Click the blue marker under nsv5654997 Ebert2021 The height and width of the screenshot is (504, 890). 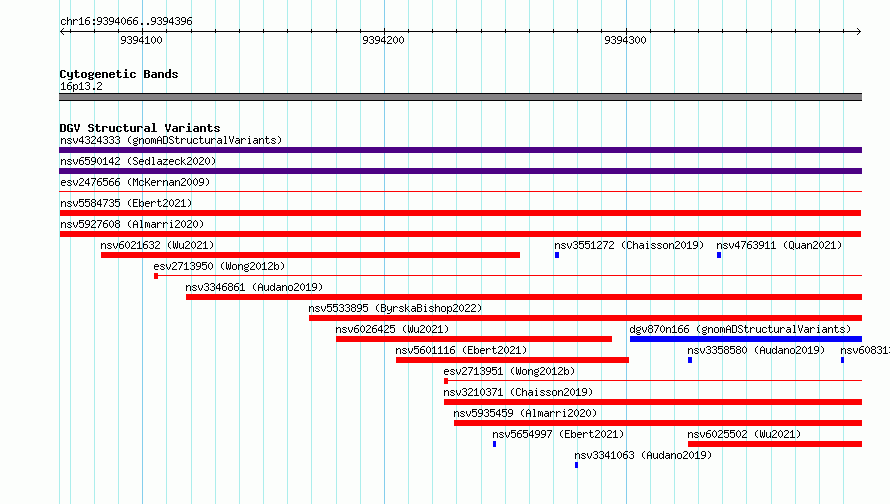click(494, 444)
